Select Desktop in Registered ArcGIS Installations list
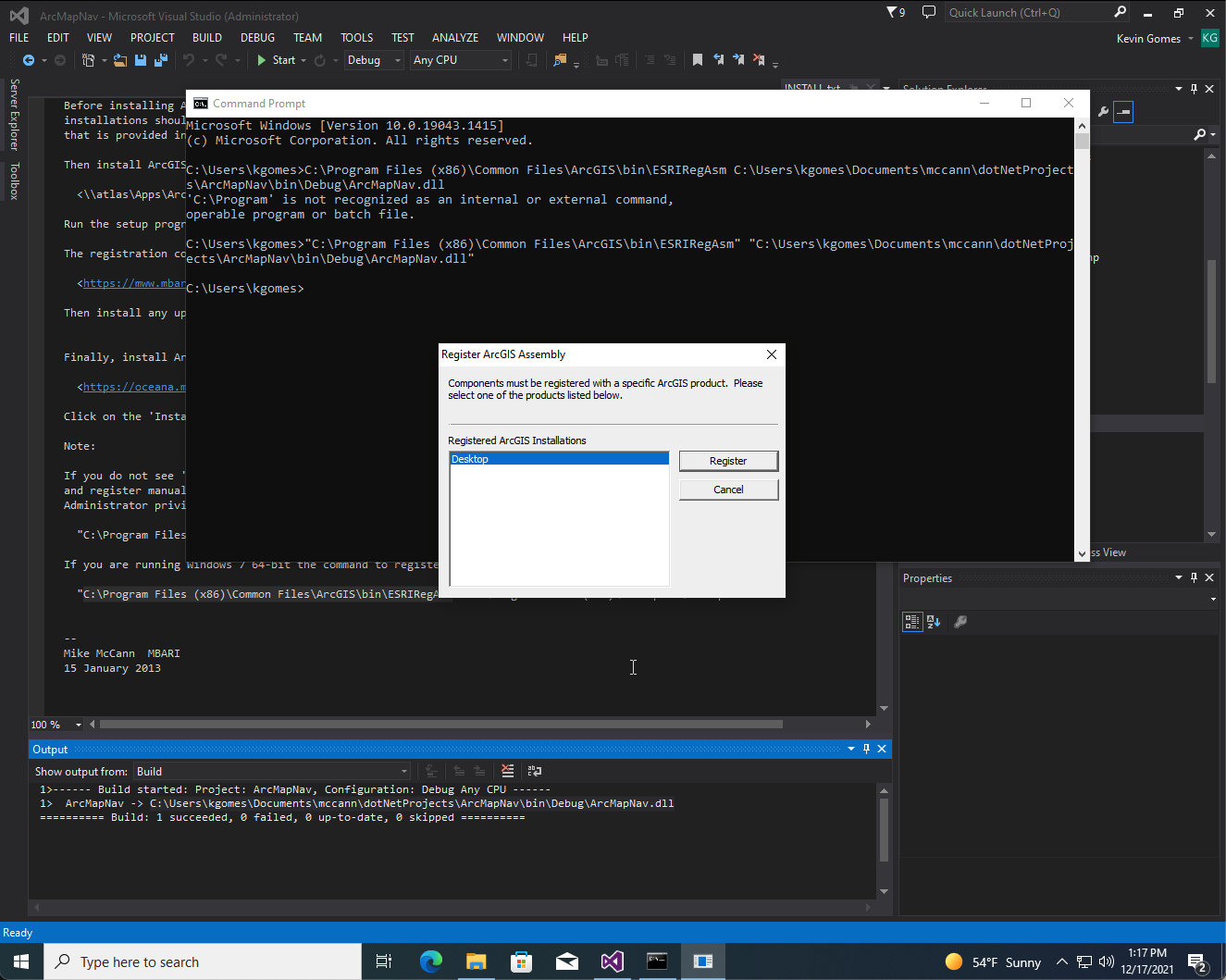 [559, 459]
